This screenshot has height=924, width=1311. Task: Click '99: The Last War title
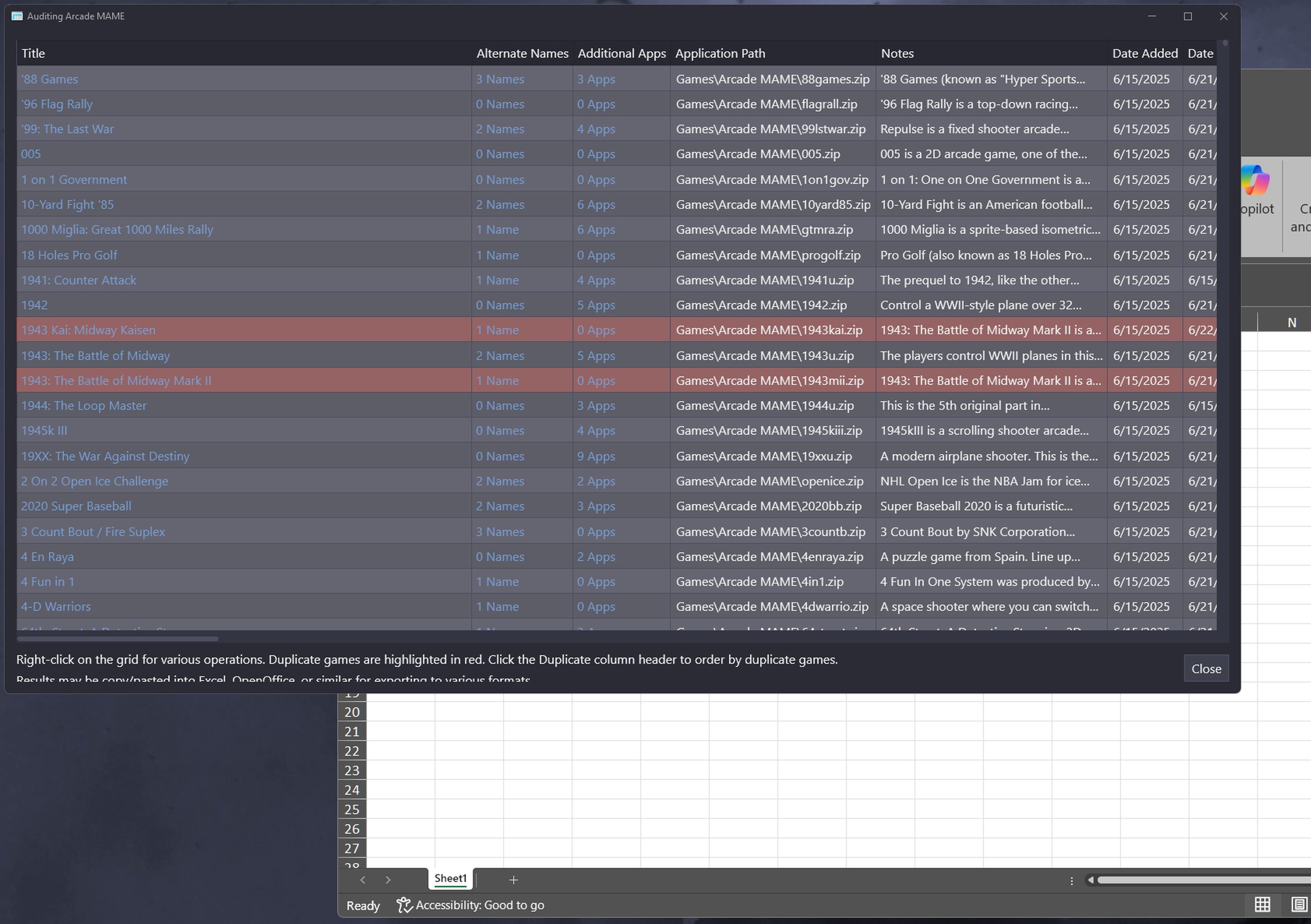click(67, 129)
